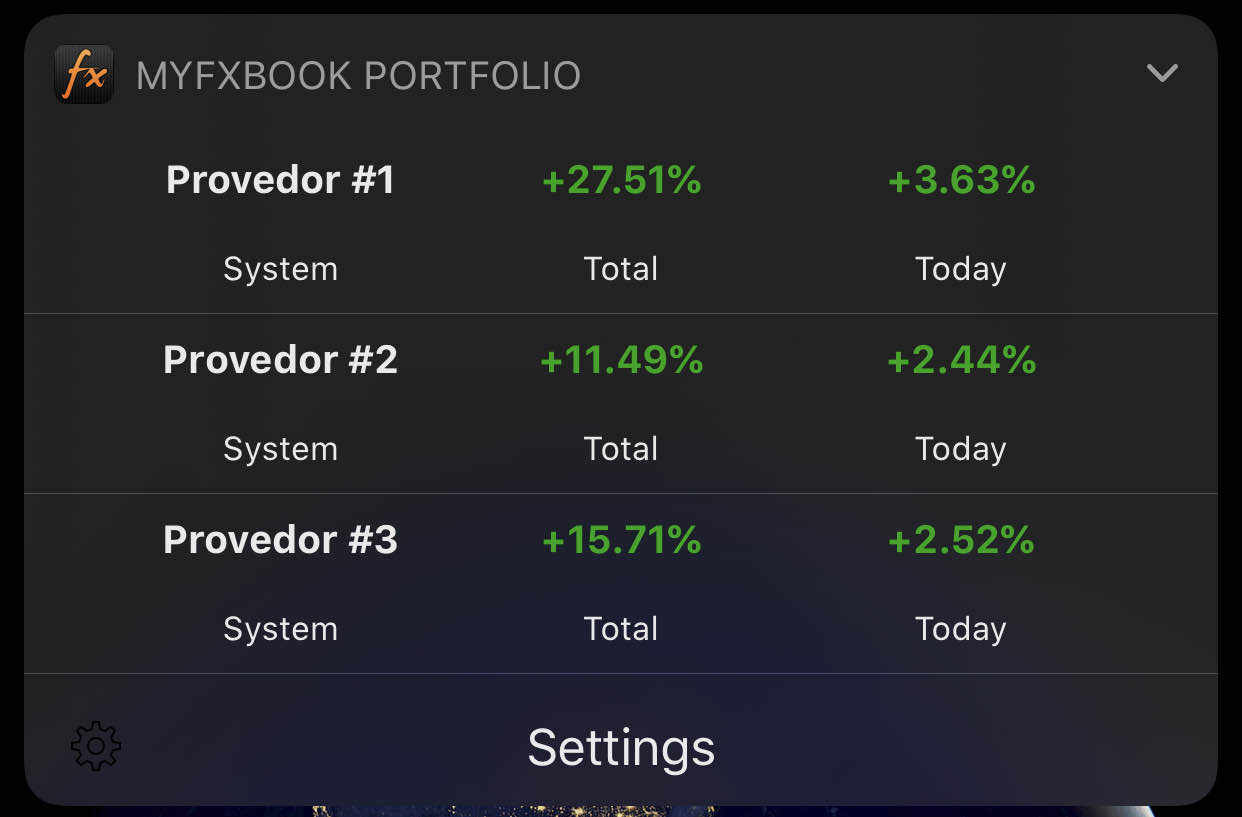
Task: Tap the +2.52% today gain value
Action: pyautogui.click(x=961, y=540)
